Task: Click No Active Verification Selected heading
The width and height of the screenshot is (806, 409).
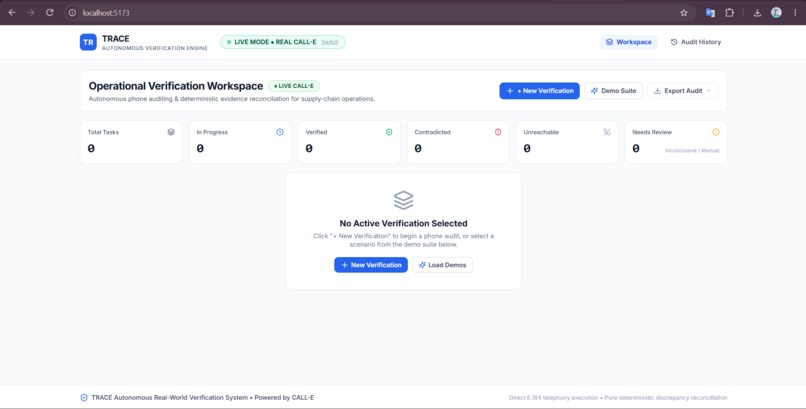Action: click(404, 224)
